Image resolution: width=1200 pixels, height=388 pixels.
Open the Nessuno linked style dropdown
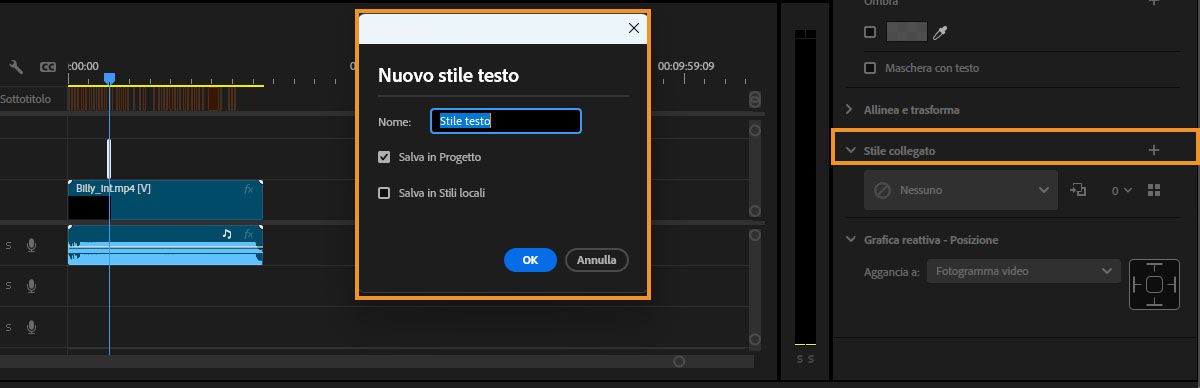click(x=961, y=190)
